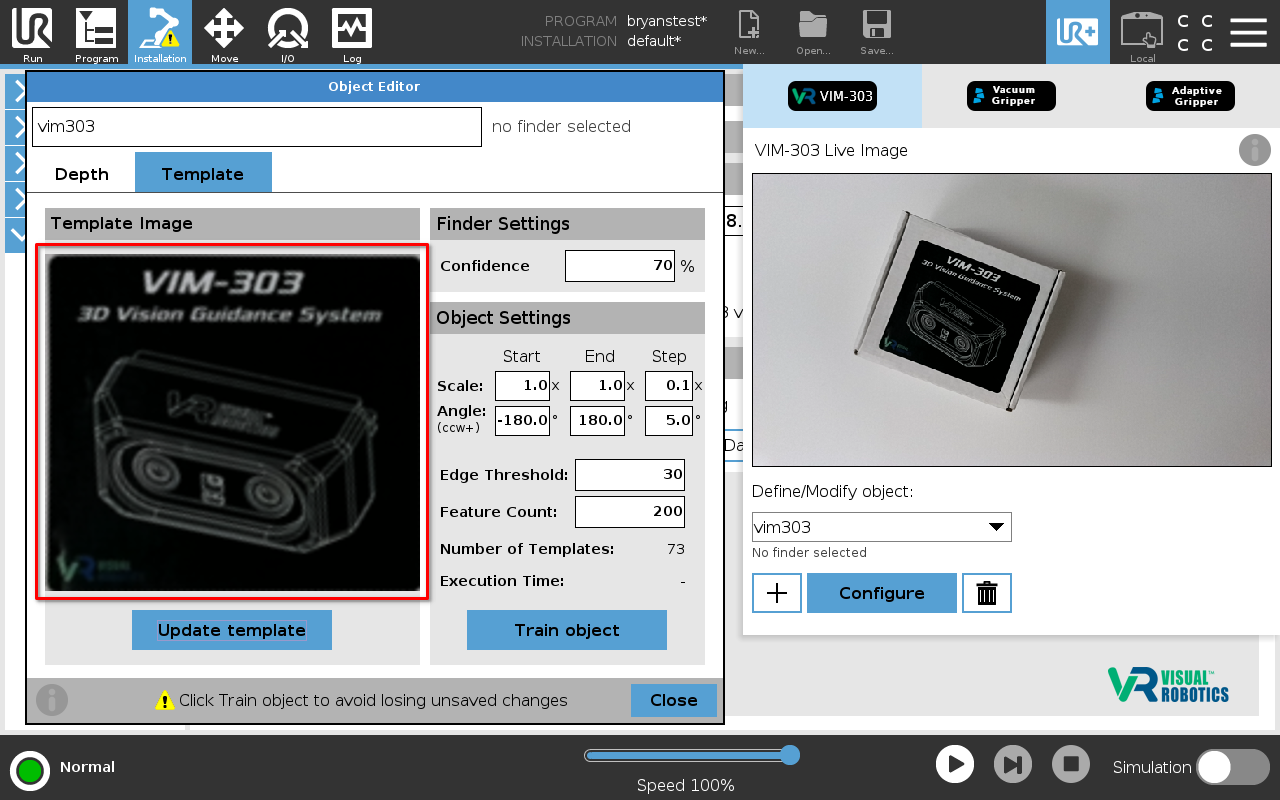Create a new program with New icon
This screenshot has width=1280, height=800.
(x=749, y=32)
